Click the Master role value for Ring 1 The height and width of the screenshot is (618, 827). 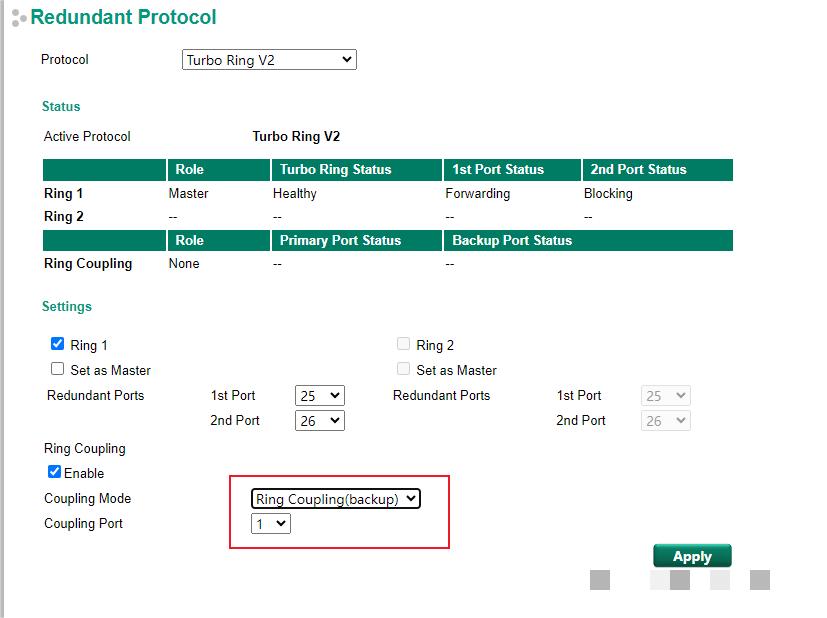188,194
